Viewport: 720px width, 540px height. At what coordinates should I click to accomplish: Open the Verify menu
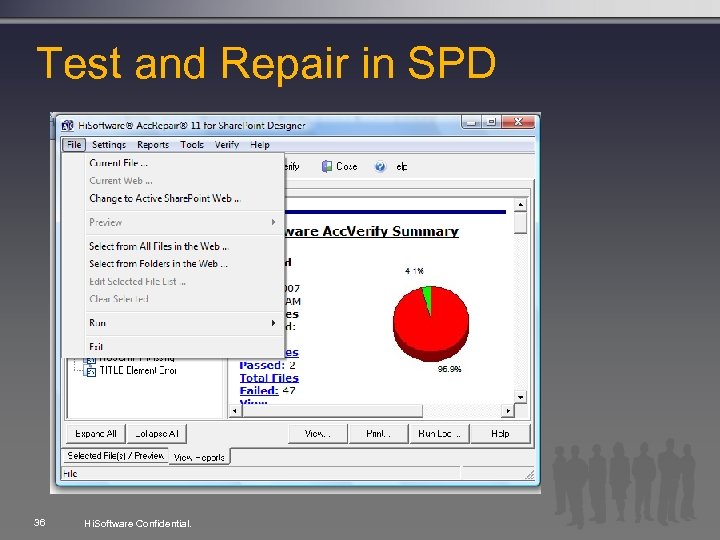coord(227,145)
